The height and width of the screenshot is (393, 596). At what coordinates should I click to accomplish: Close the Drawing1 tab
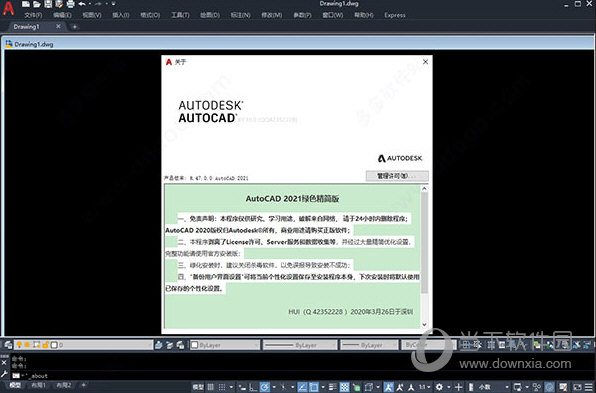(58, 26)
